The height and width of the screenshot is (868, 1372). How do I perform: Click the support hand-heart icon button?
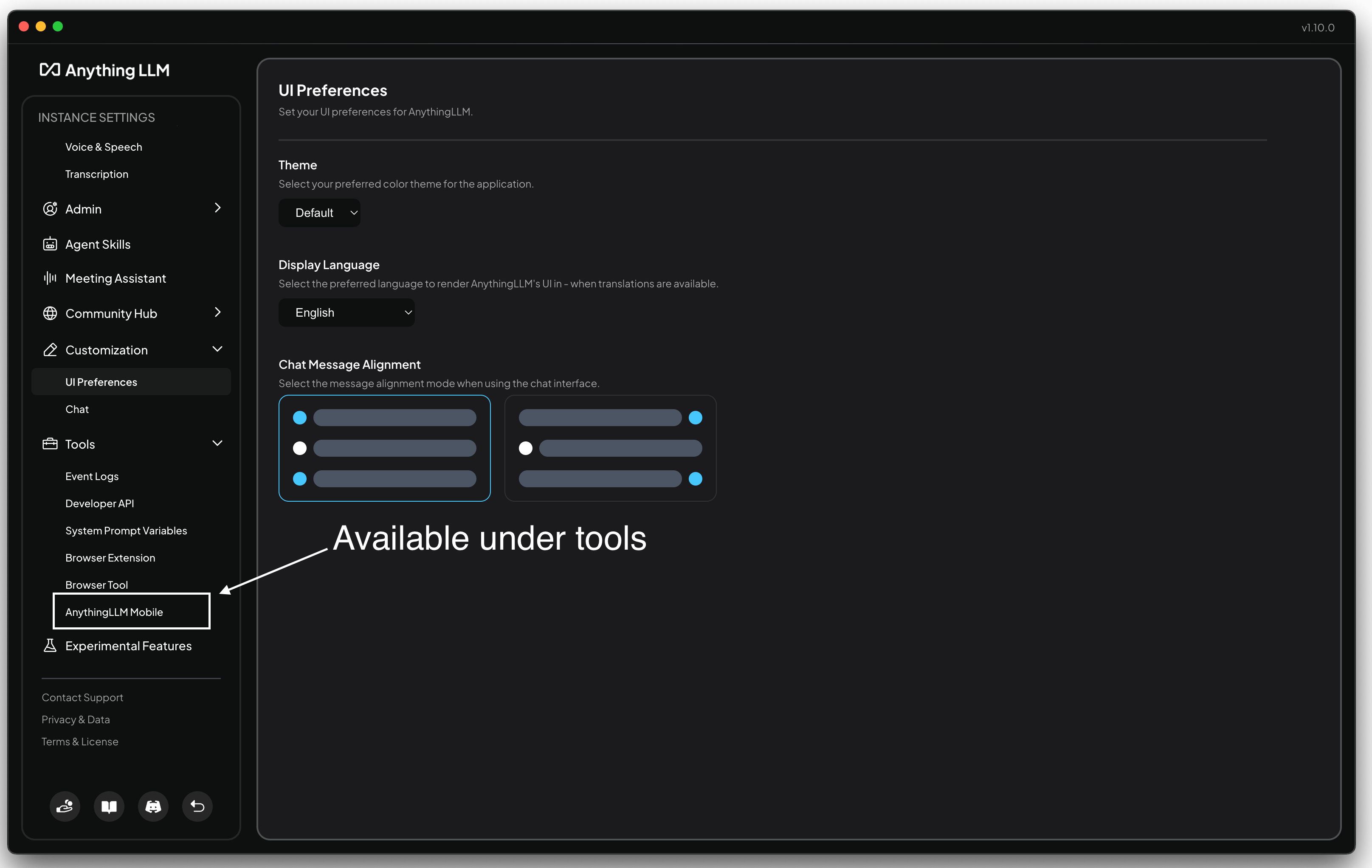[x=65, y=806]
